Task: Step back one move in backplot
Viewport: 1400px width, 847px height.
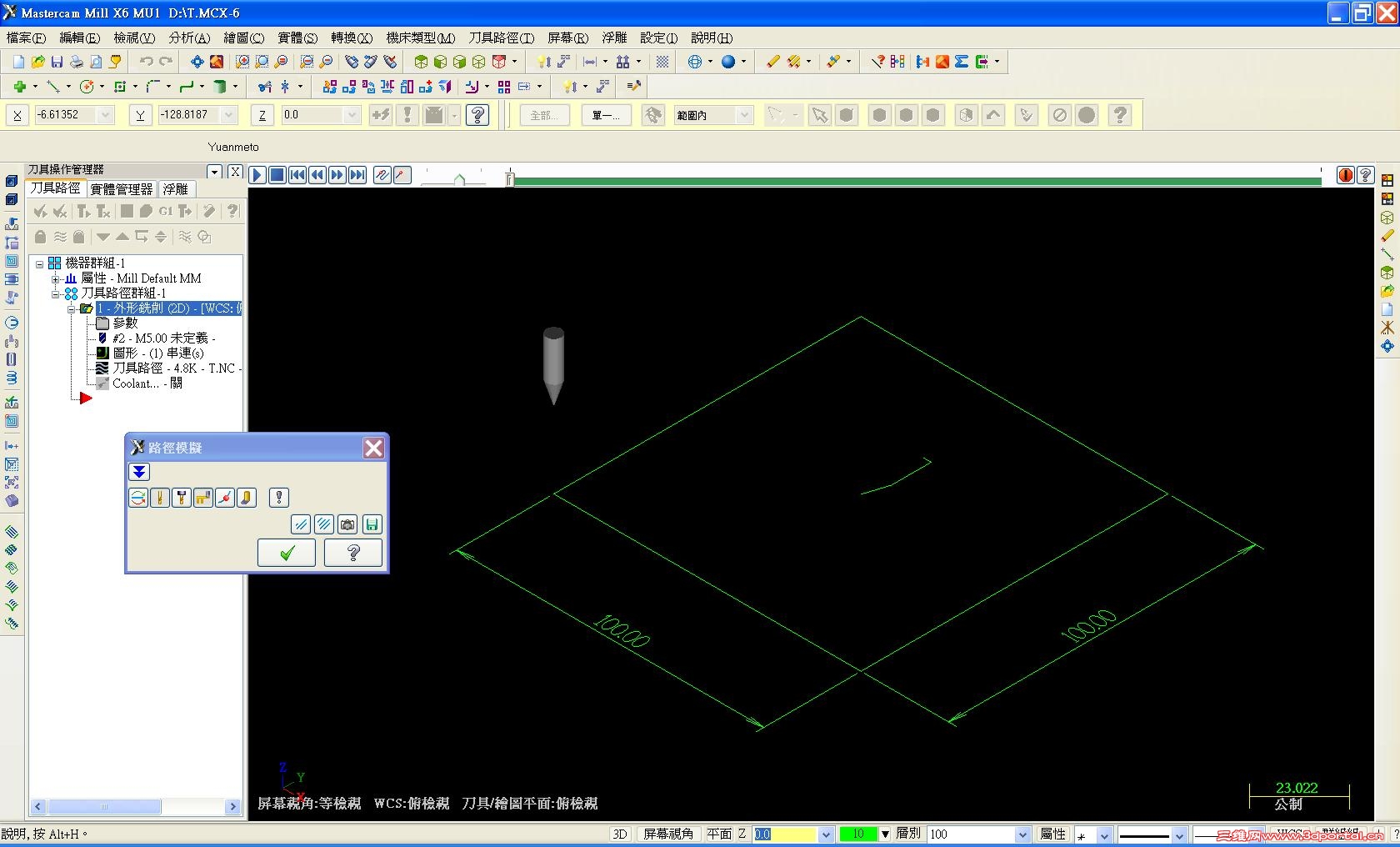Action: (x=317, y=175)
